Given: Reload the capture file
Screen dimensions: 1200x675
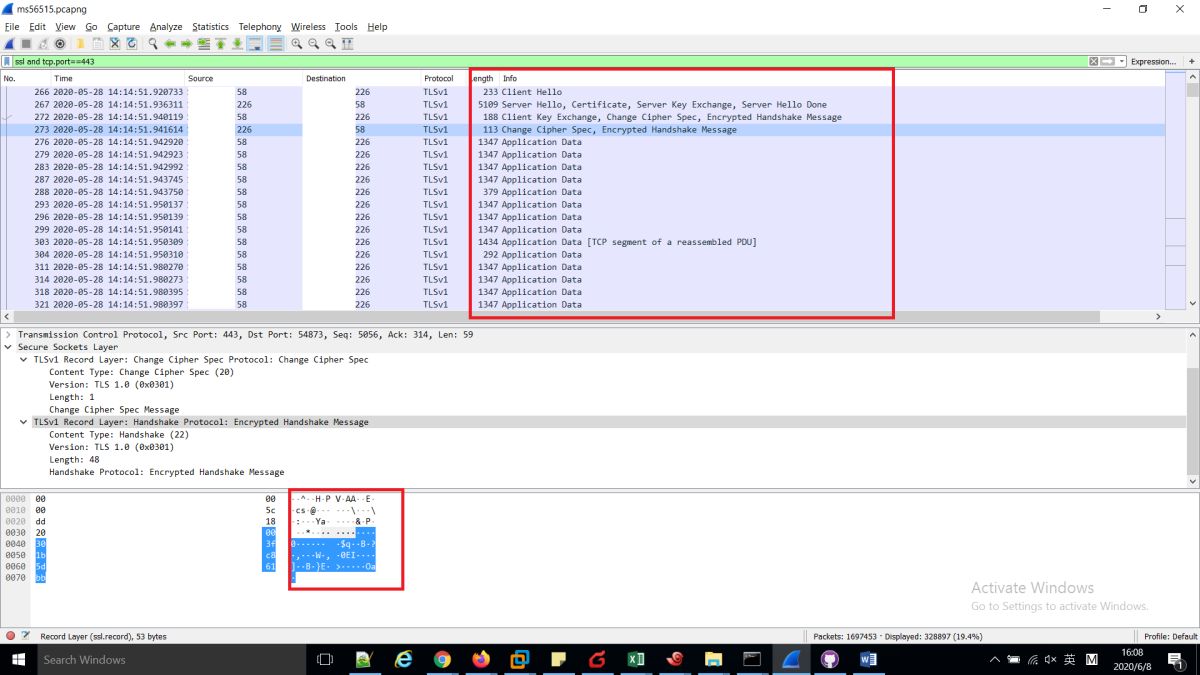Looking at the screenshot, I should pyautogui.click(x=131, y=44).
